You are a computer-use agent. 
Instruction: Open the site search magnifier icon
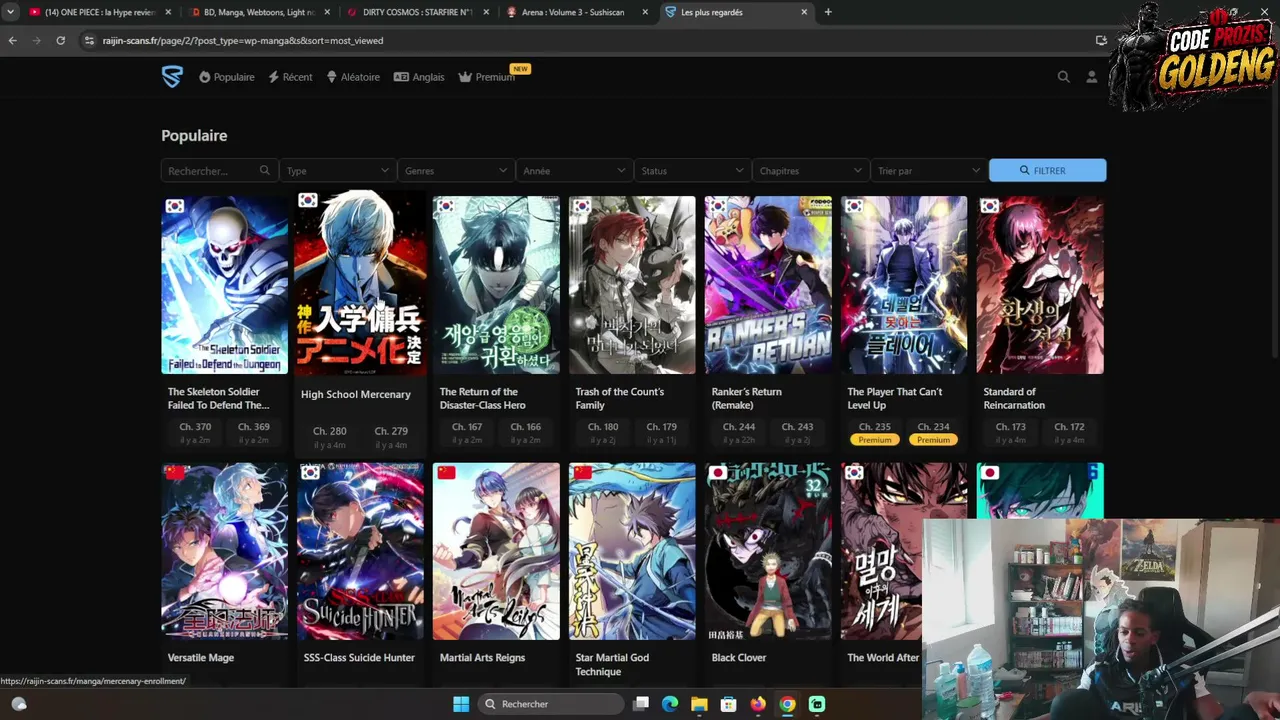1064,77
